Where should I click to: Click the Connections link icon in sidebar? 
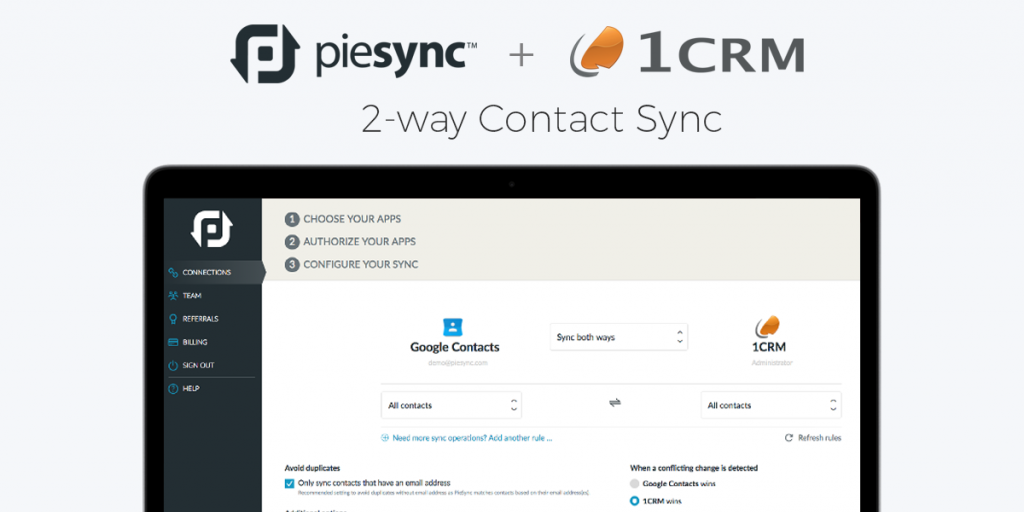(x=173, y=272)
